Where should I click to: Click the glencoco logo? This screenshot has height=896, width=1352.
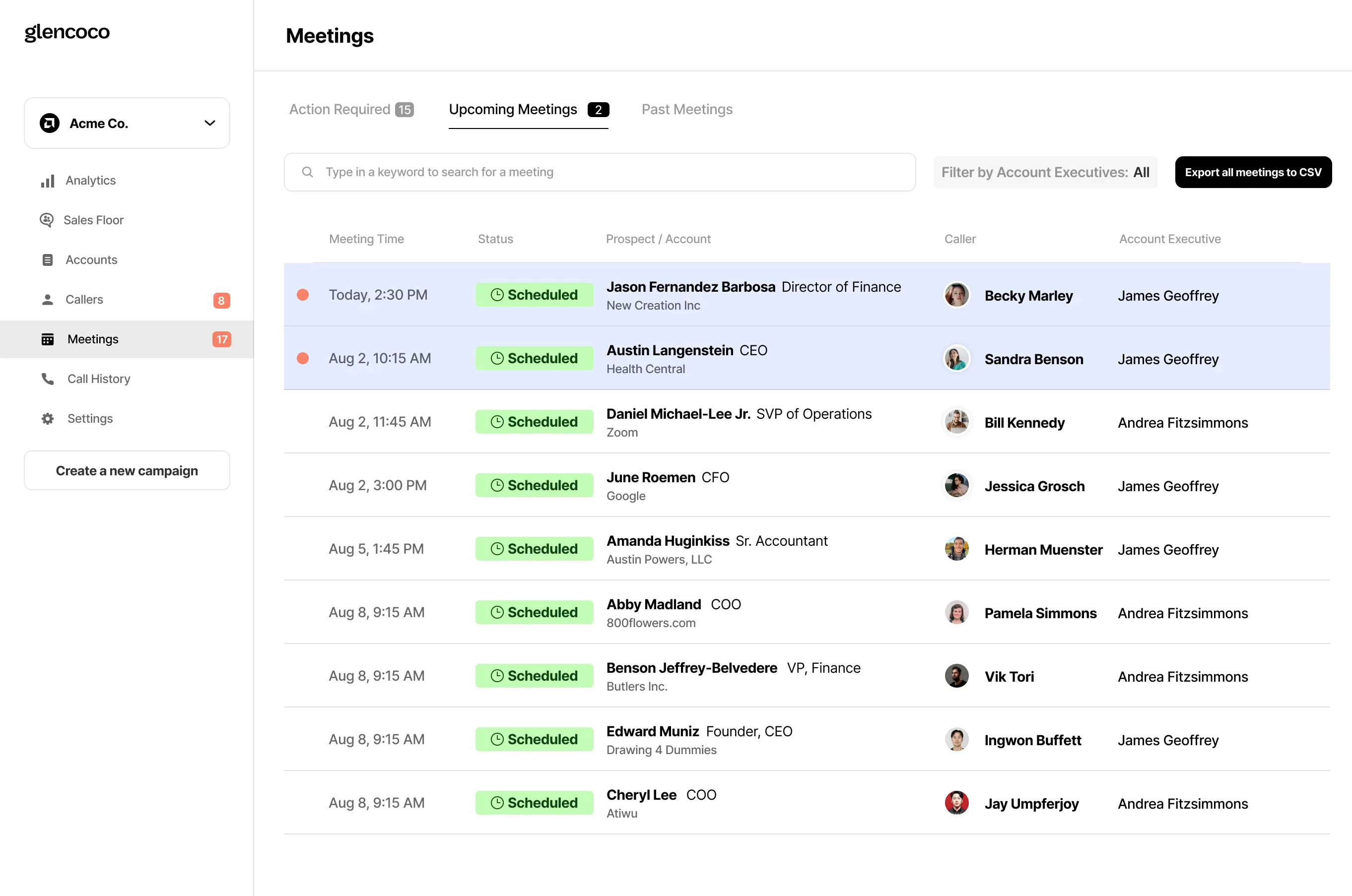(67, 33)
